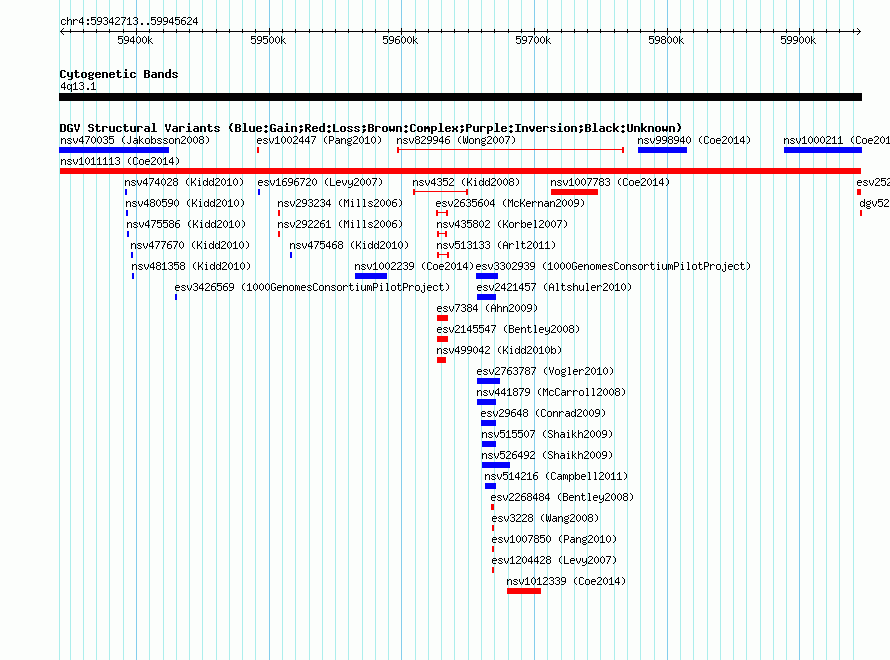Click esv2145547 (Bentley2008) label

coord(508,329)
